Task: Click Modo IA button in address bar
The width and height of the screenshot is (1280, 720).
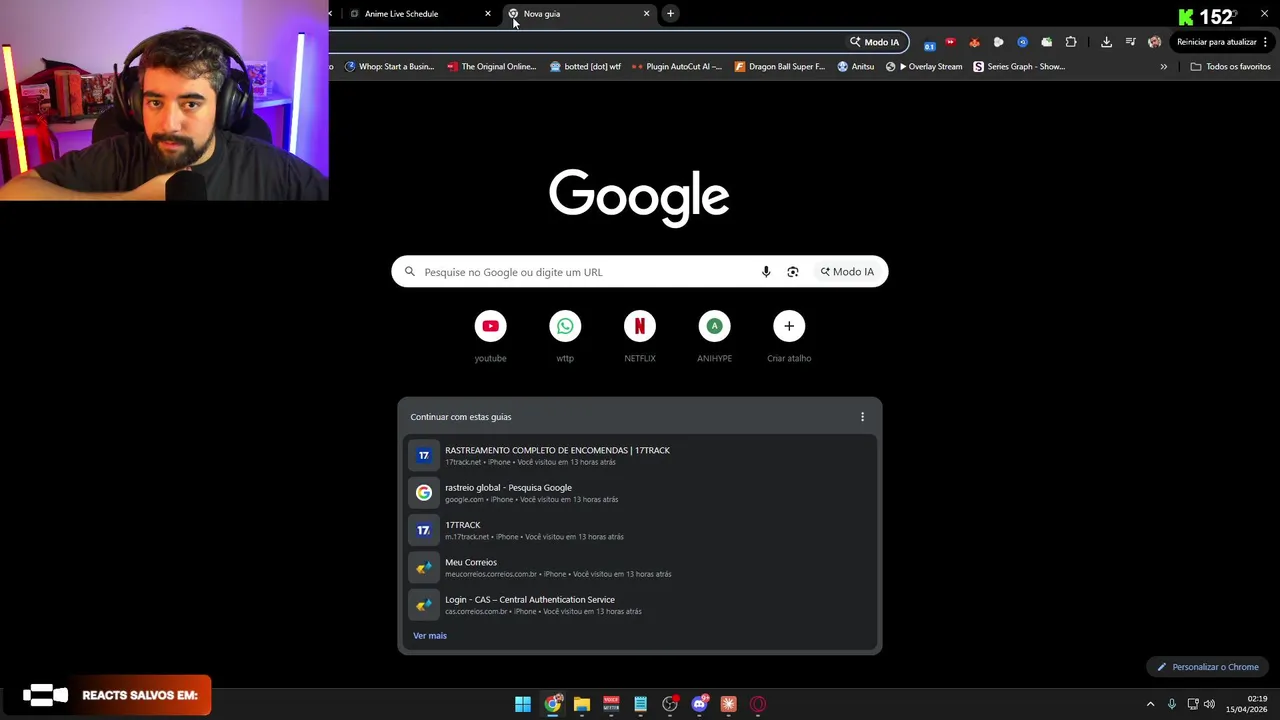Action: (x=875, y=42)
